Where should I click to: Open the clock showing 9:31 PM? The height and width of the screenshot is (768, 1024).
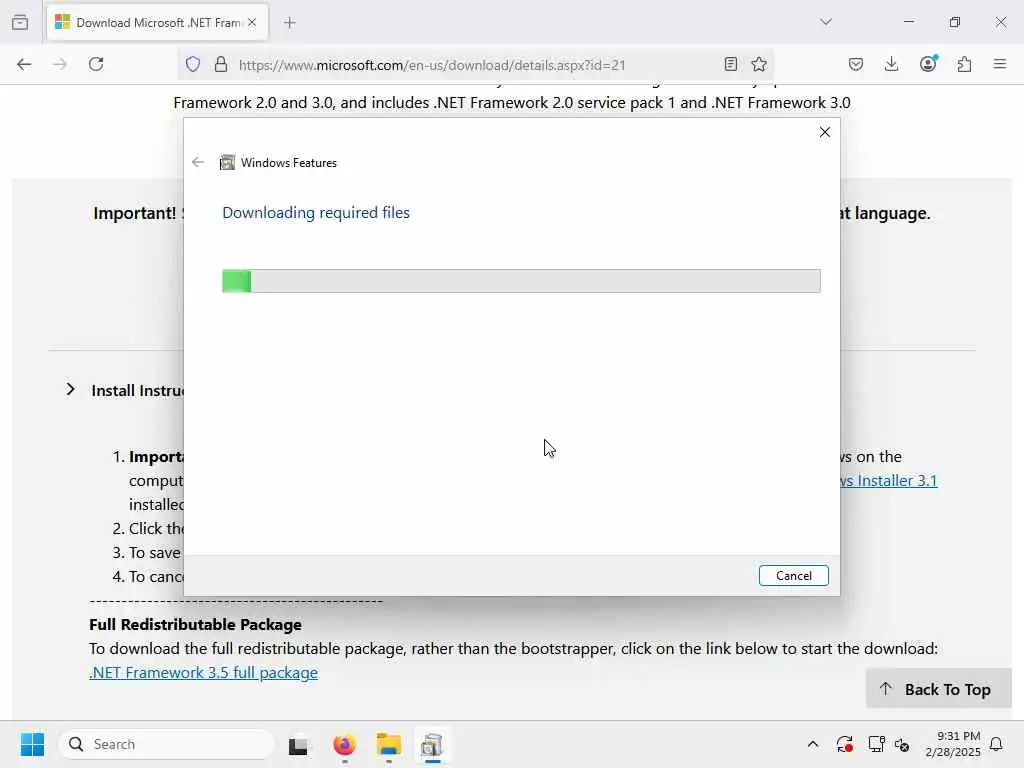pos(953,744)
